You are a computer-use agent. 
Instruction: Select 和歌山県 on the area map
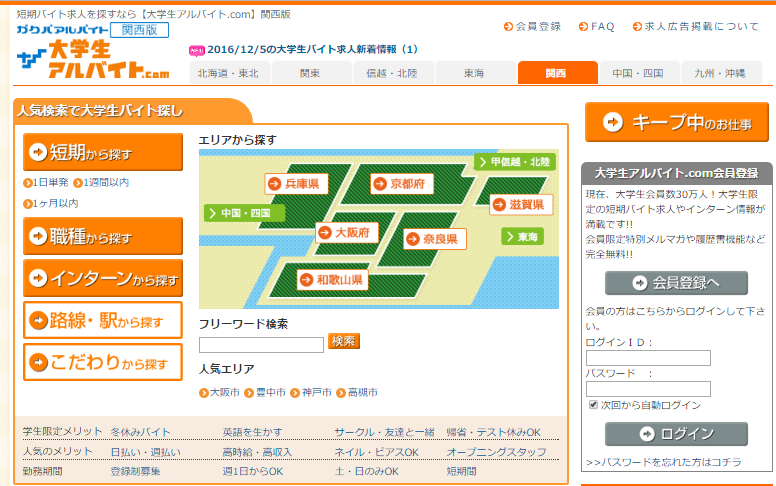[333, 280]
